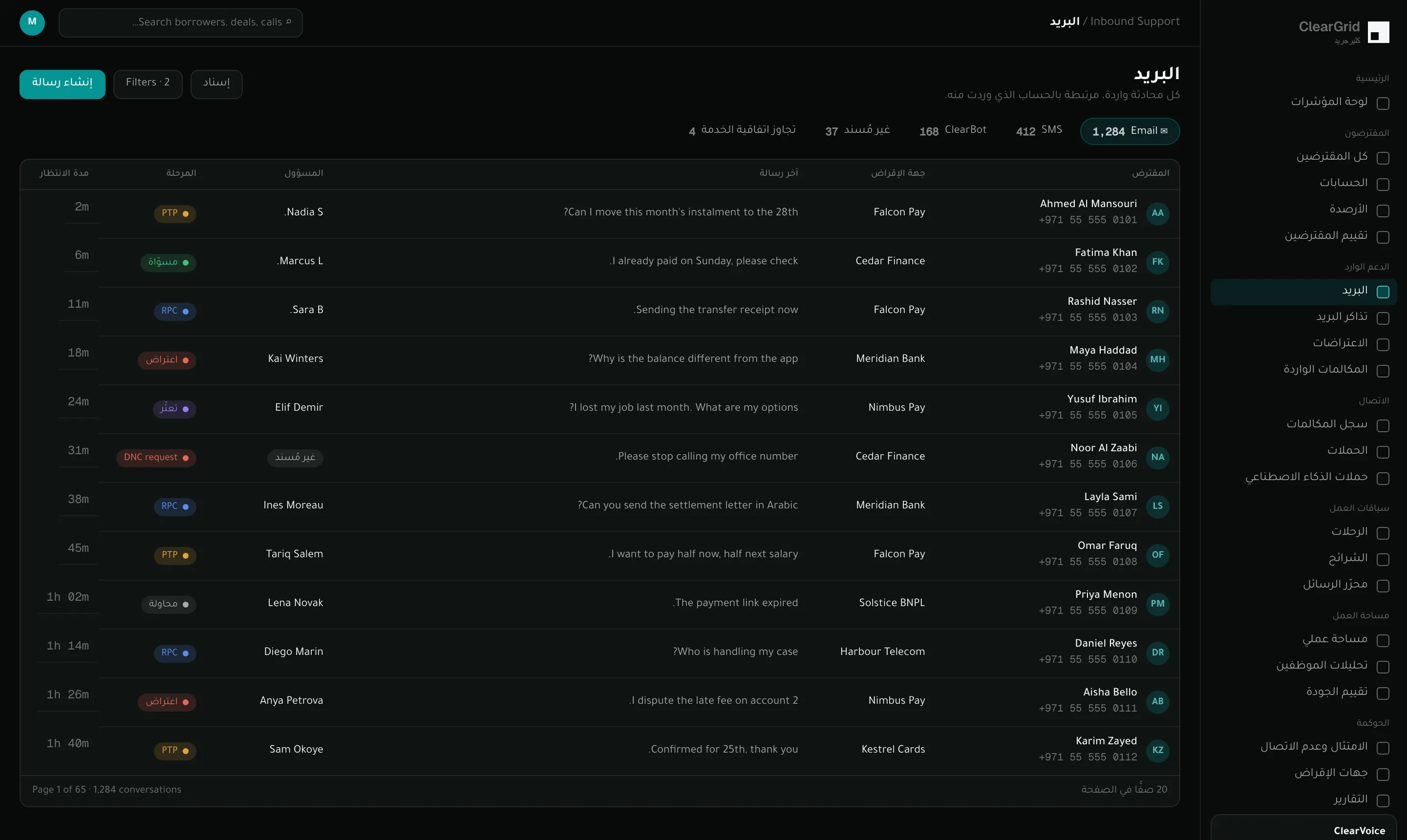Viewport: 1407px width, 840px height.
Task: Click the مسوّاة stage badge for Fatima Khan
Action: [168, 262]
